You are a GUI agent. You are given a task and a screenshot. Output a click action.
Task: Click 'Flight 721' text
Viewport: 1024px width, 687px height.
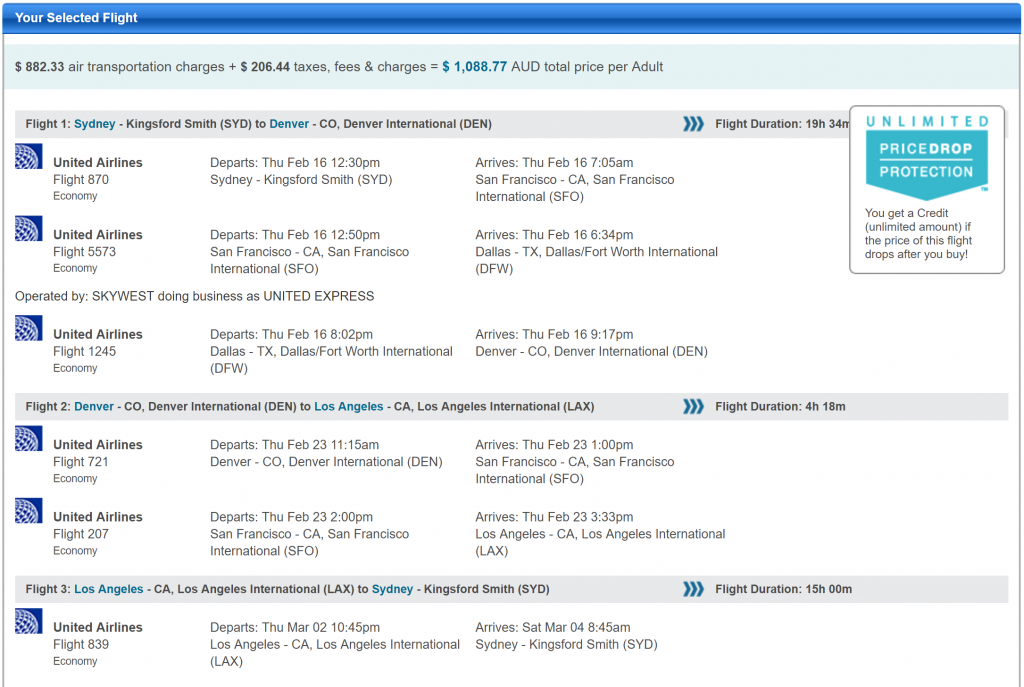tap(81, 462)
